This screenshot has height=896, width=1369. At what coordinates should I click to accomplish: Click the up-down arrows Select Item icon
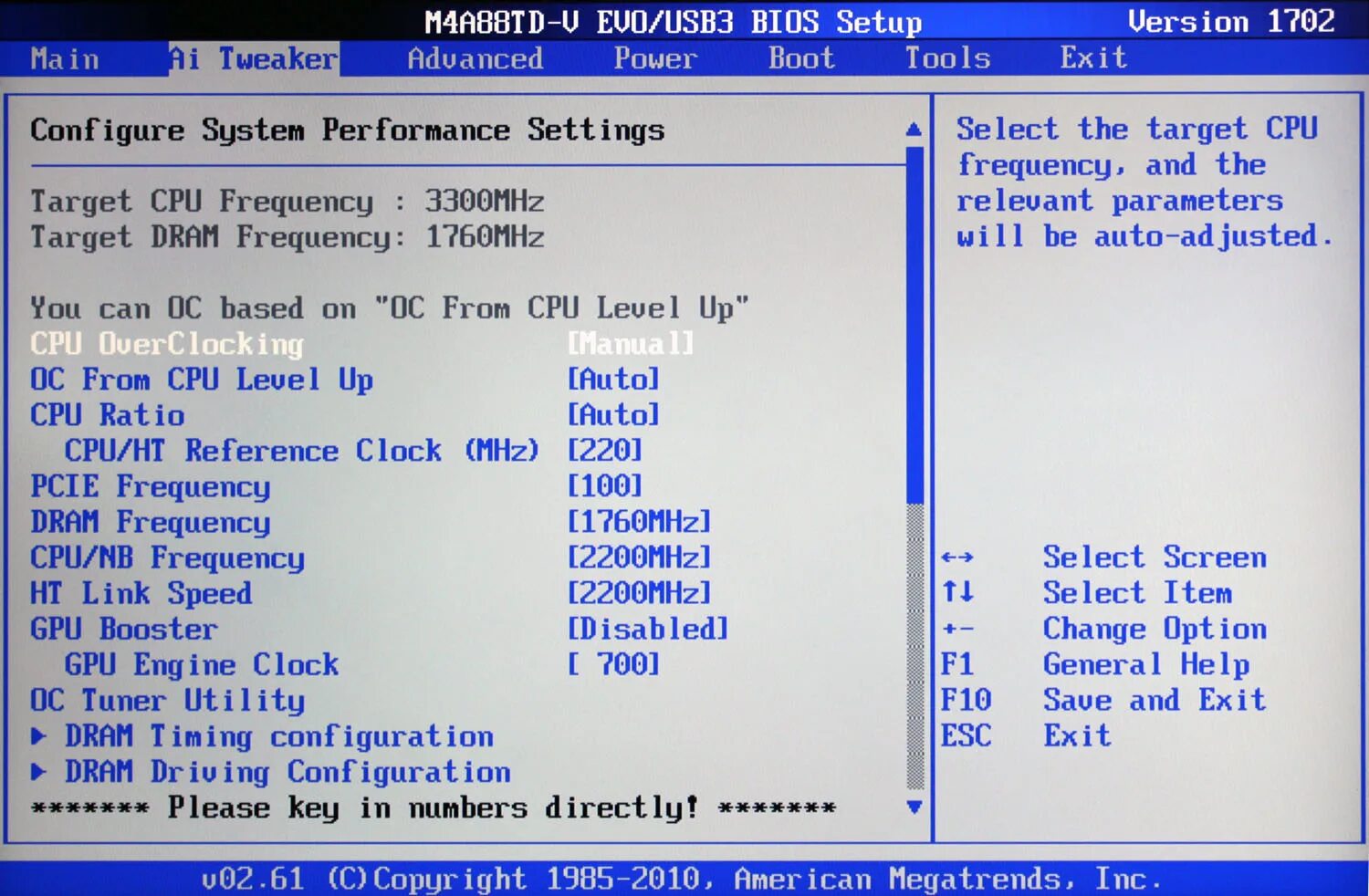[x=957, y=592]
